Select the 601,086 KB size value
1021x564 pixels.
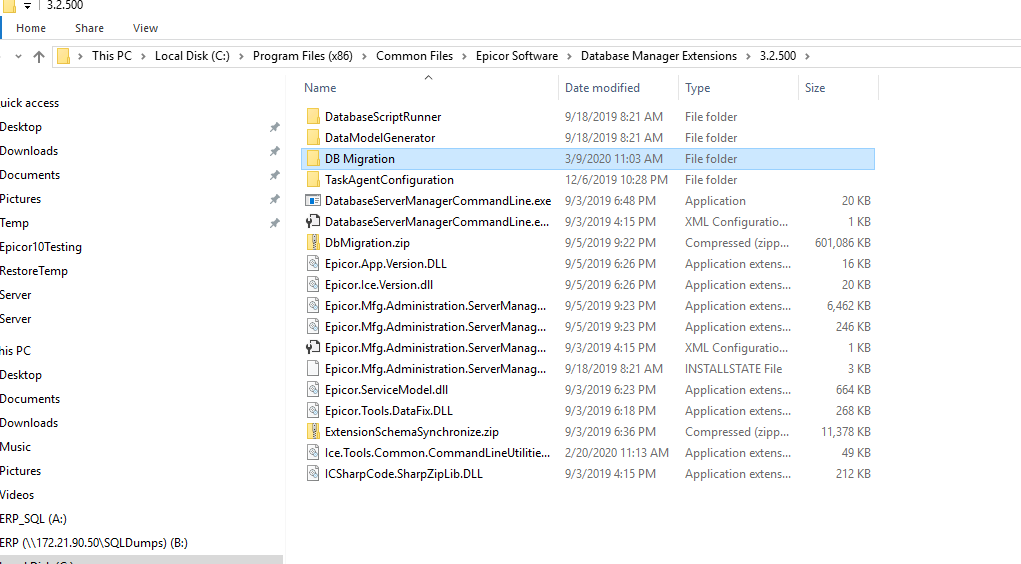(x=843, y=243)
